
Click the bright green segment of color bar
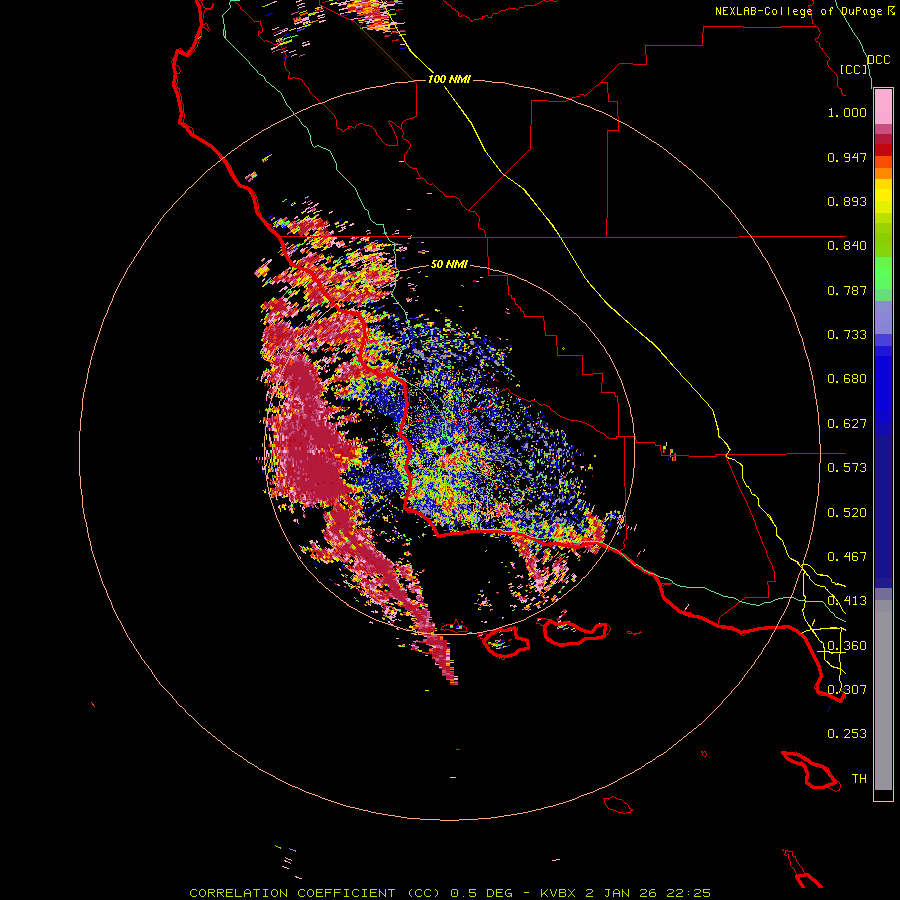[883, 273]
